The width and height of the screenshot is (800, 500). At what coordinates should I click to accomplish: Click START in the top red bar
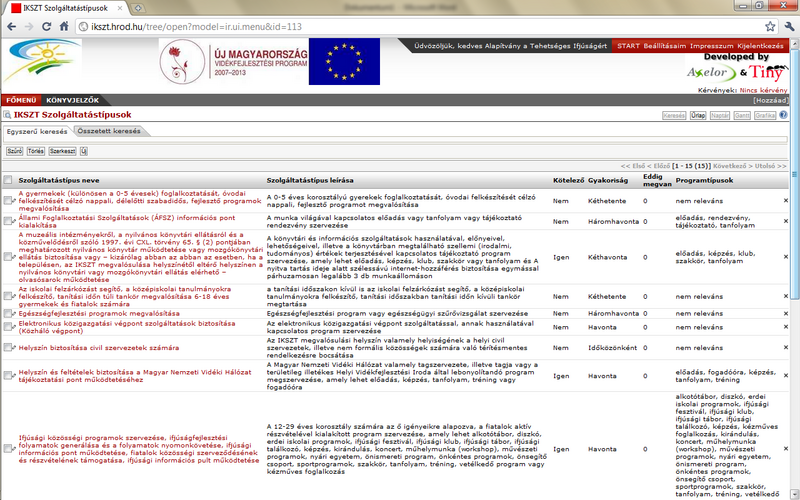point(628,46)
